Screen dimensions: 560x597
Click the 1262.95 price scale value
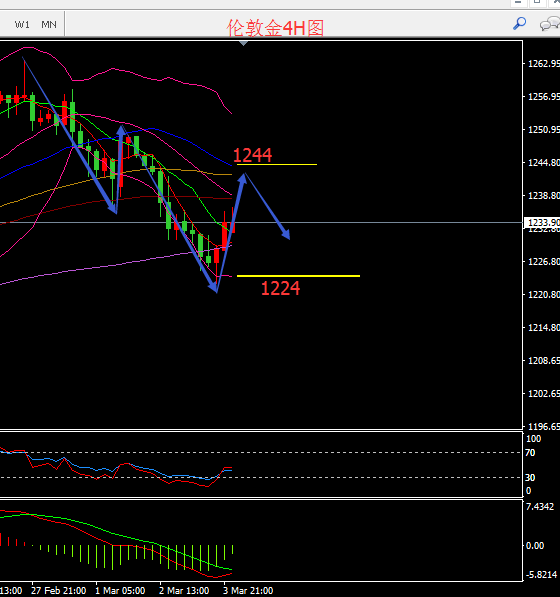coord(544,64)
